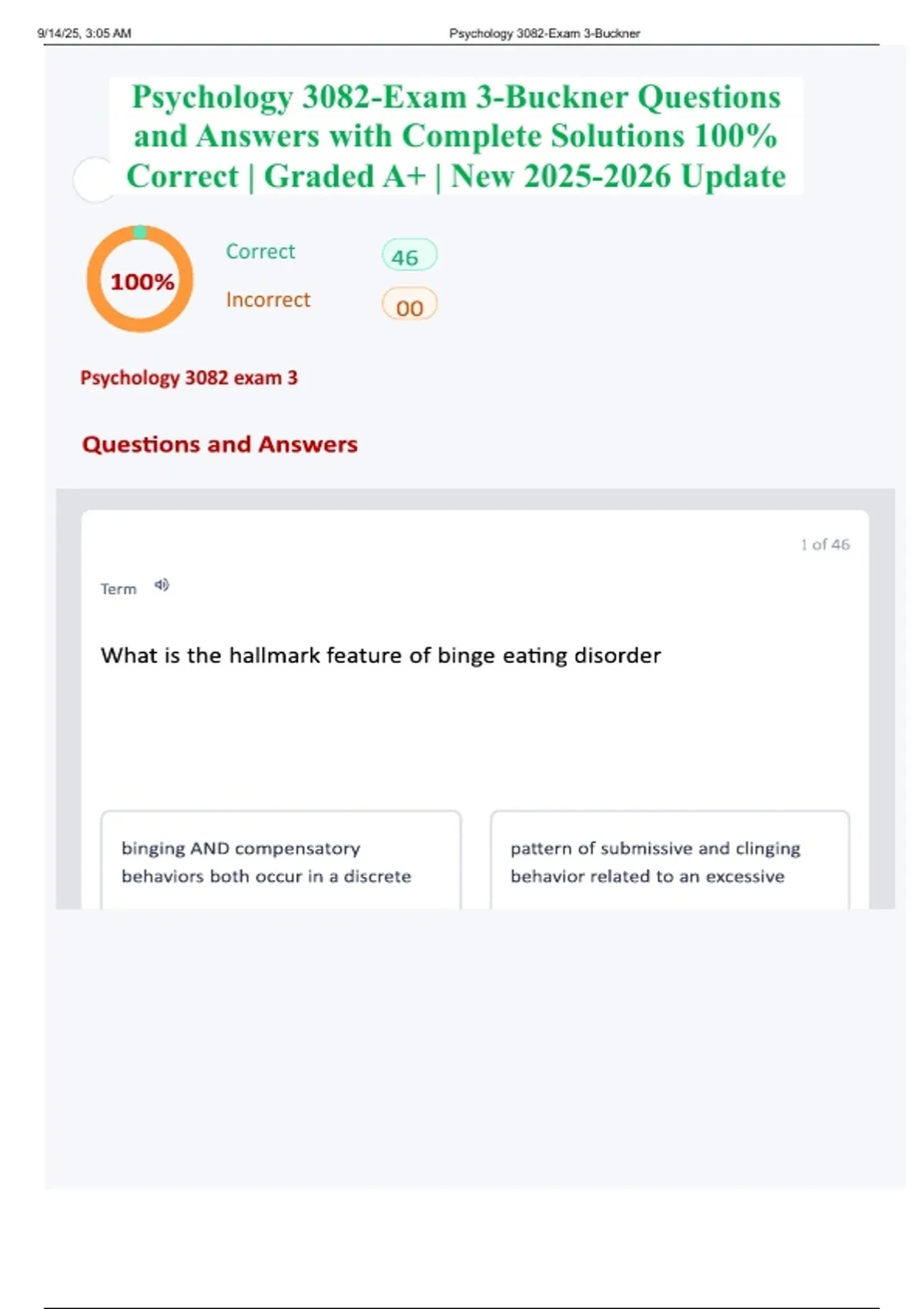Click the orange 100% progress ring
Image resolution: width=924 pixels, height=1309 pixels.
coord(139,279)
